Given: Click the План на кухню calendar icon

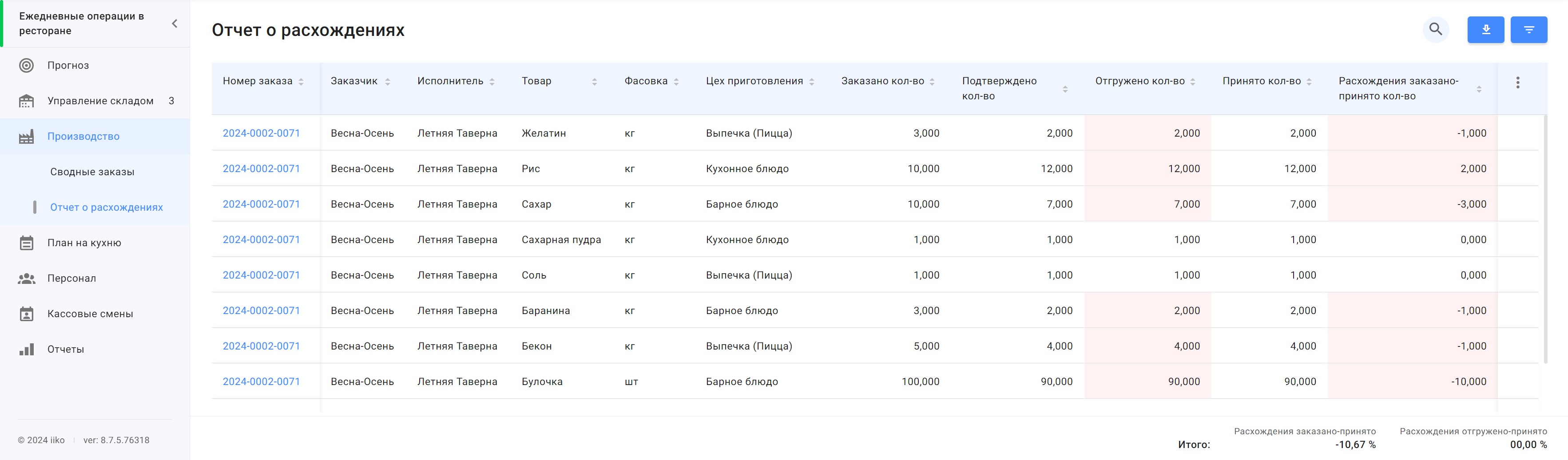Looking at the screenshot, I should [26, 243].
